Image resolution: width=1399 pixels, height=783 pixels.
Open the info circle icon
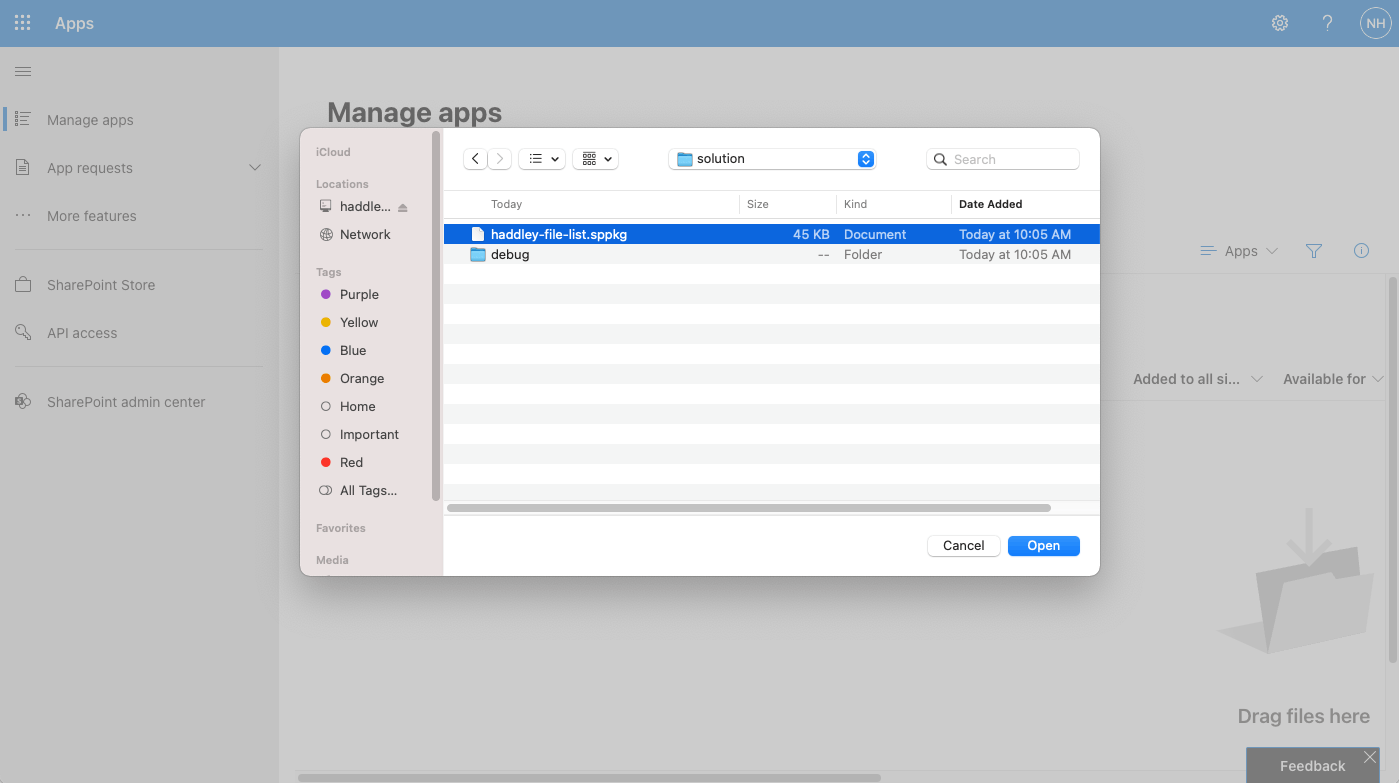coord(1361,251)
